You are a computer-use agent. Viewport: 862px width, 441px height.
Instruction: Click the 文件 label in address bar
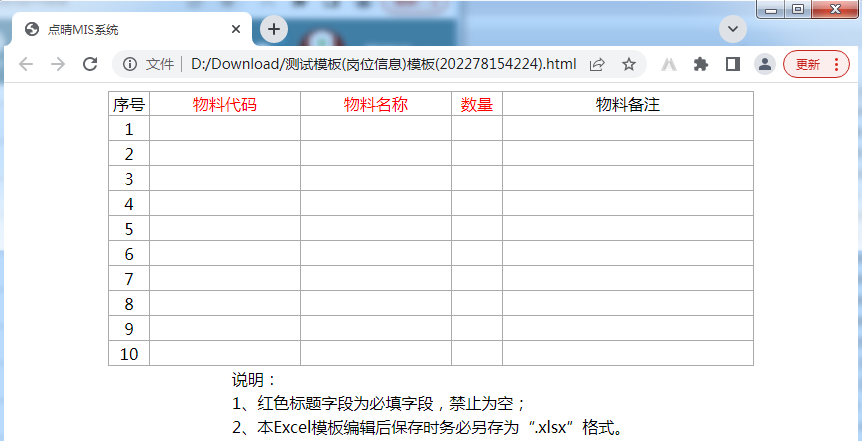tap(159, 64)
